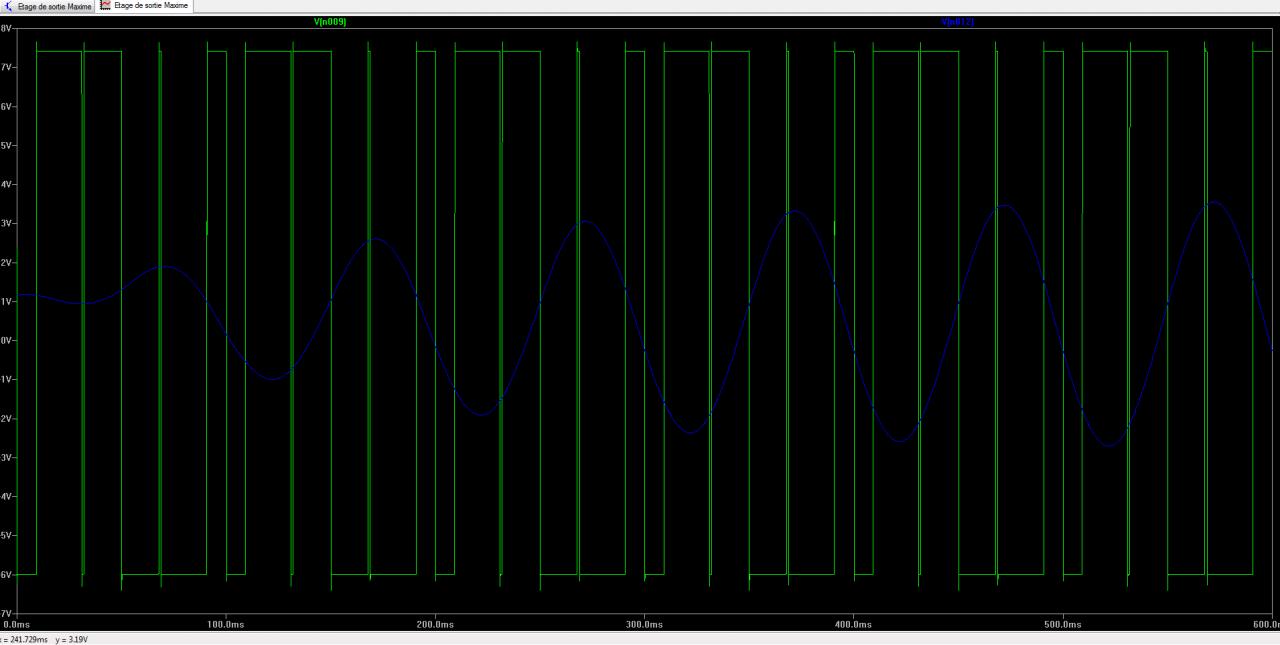Click the 300.0ms label on the time axis

pos(644,624)
